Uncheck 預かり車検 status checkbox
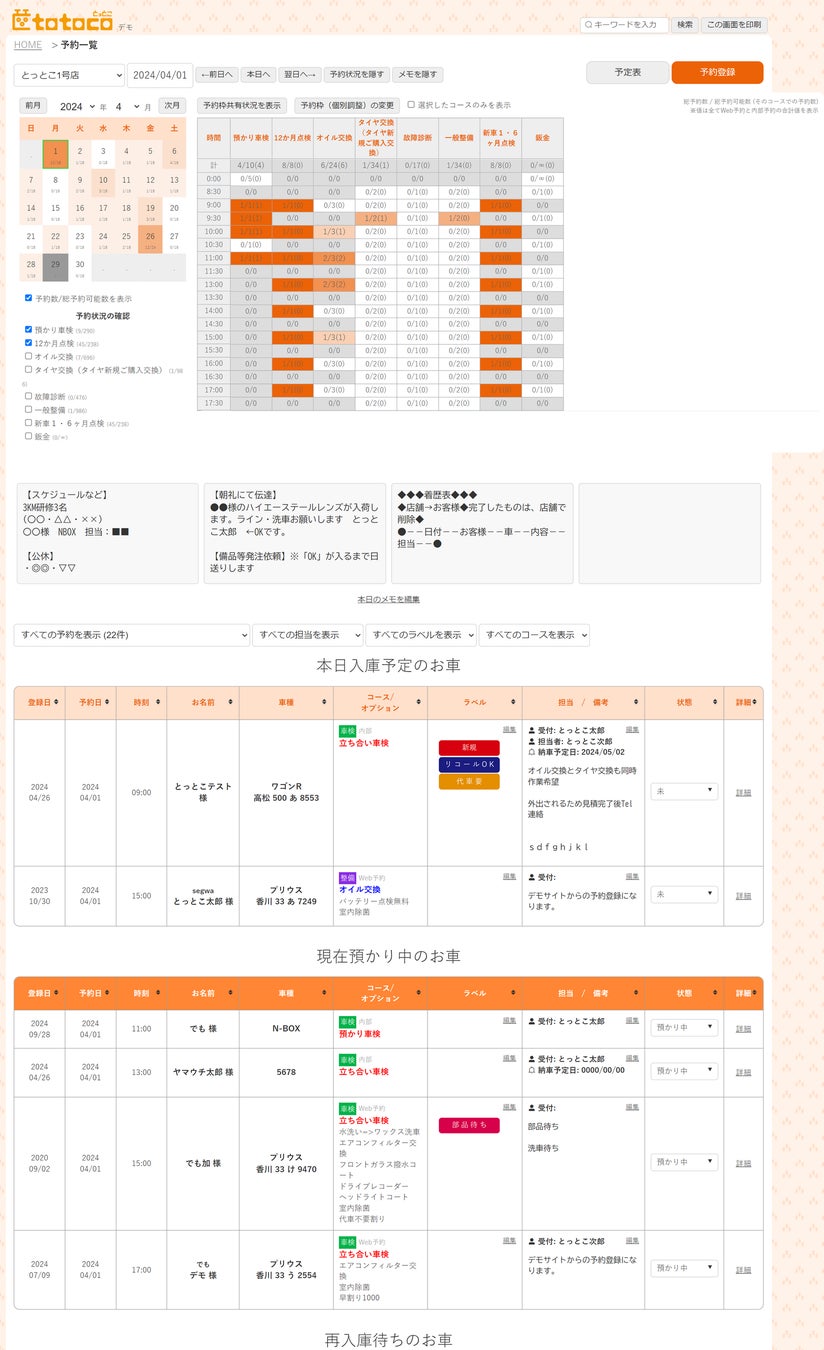 [x=28, y=329]
